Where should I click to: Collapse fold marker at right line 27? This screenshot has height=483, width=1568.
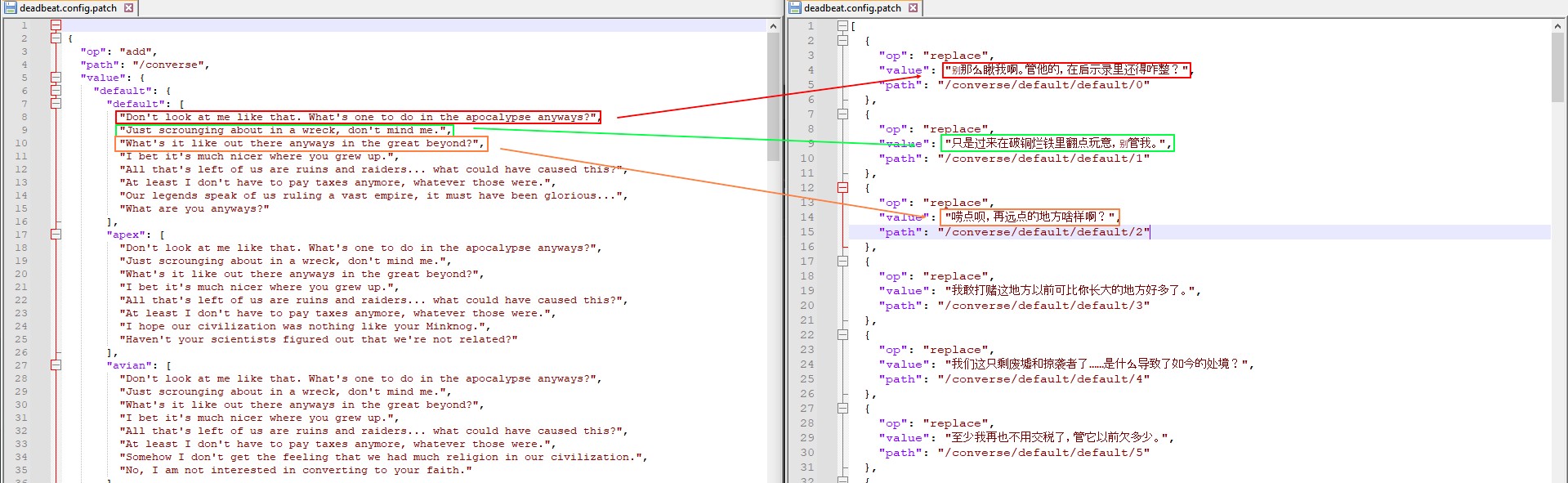pos(842,409)
